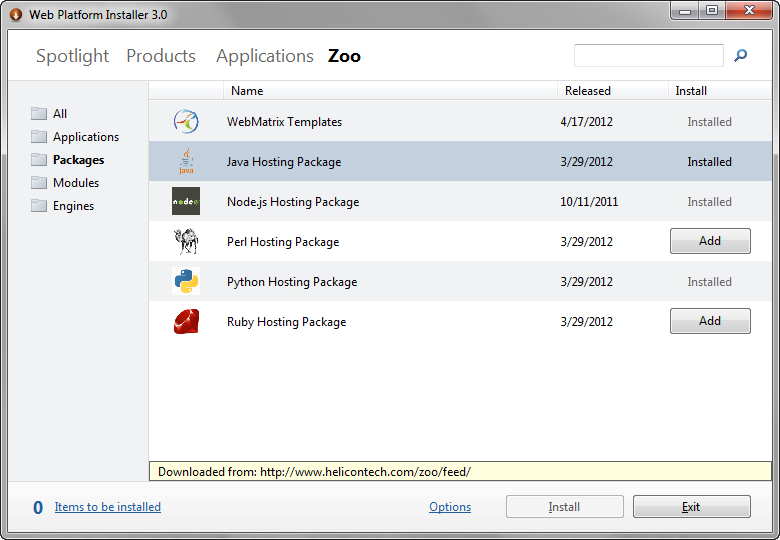Click the 0 items count number
This screenshot has height=540, width=780.
38,507
